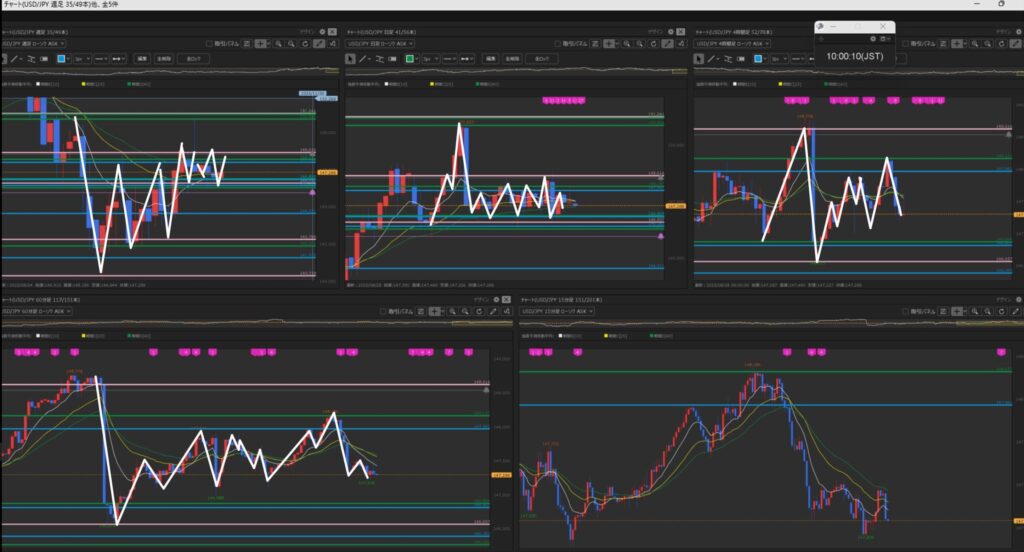The height and width of the screenshot is (552, 1024).
Task: Open line style dropdown in weekly chart
Action: 101,59
